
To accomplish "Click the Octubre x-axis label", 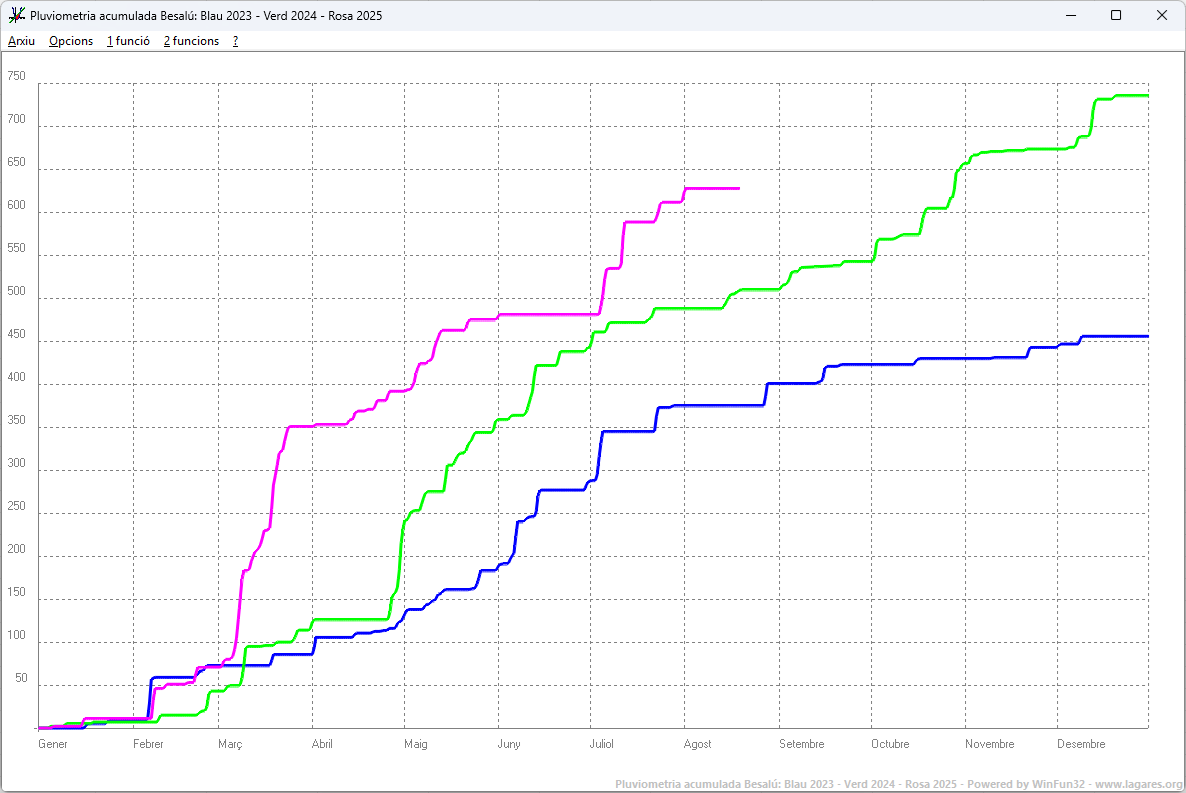I will pyautogui.click(x=890, y=744).
